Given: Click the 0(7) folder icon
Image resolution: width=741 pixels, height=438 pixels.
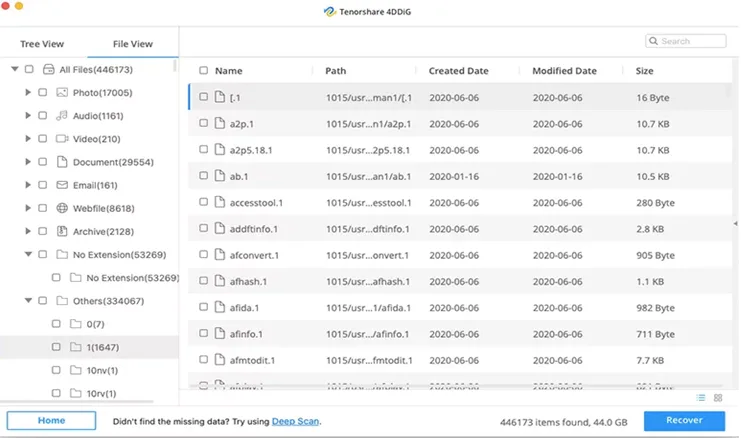Looking at the screenshot, I should [x=76, y=324].
